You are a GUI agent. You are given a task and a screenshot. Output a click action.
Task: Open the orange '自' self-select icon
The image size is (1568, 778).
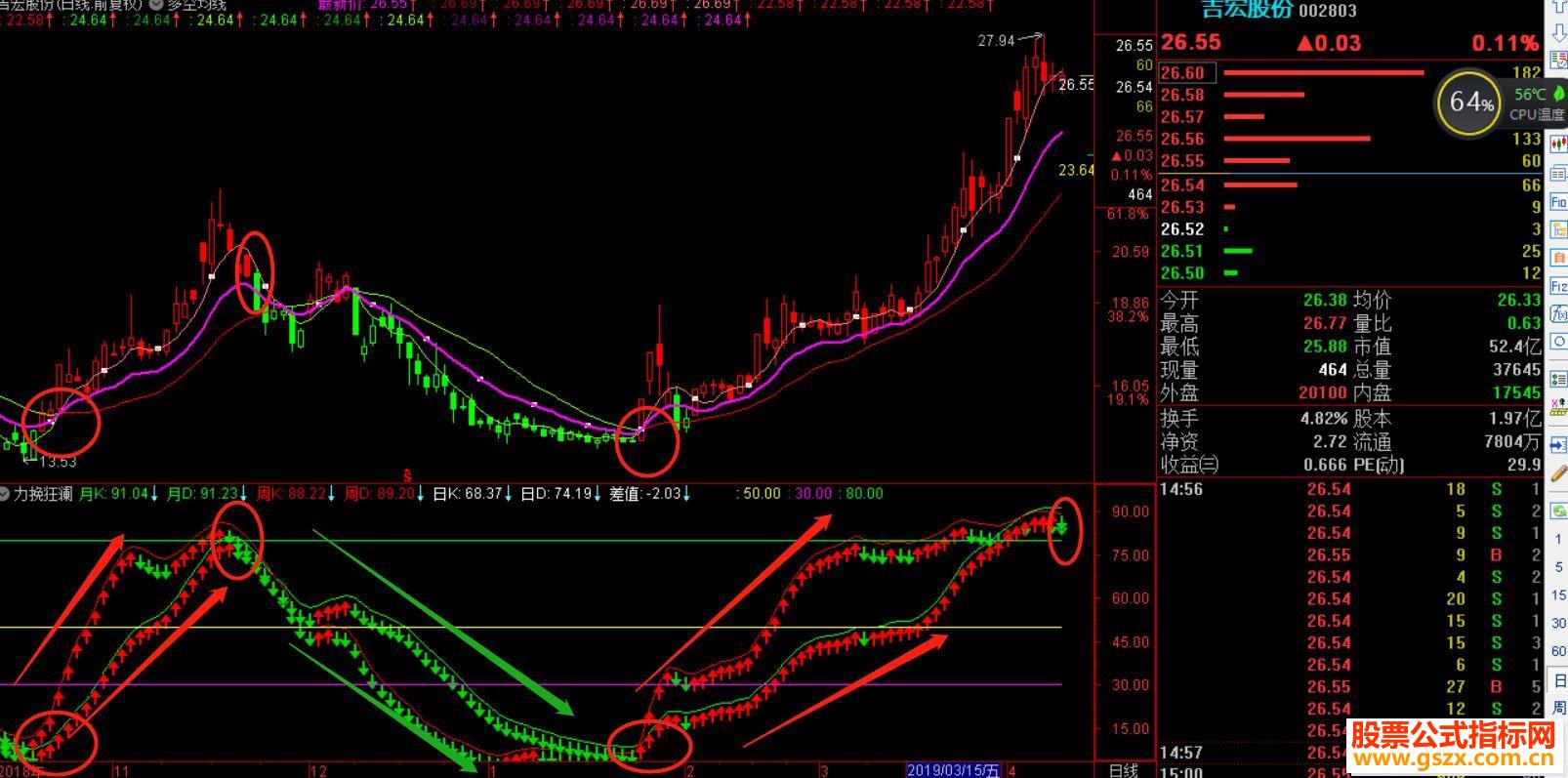[1558, 258]
